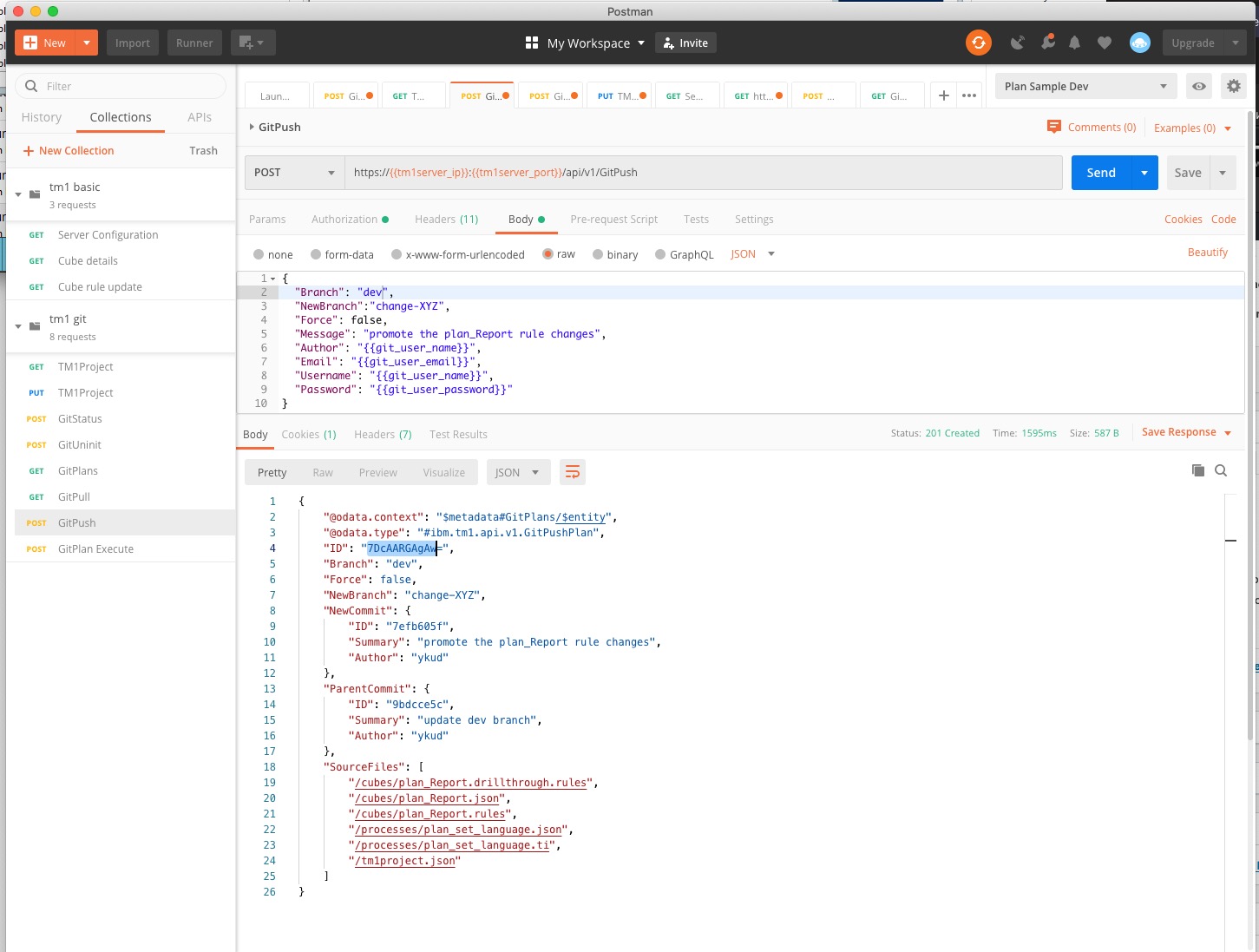
Task: Click the Trash link
Action: 204,151
